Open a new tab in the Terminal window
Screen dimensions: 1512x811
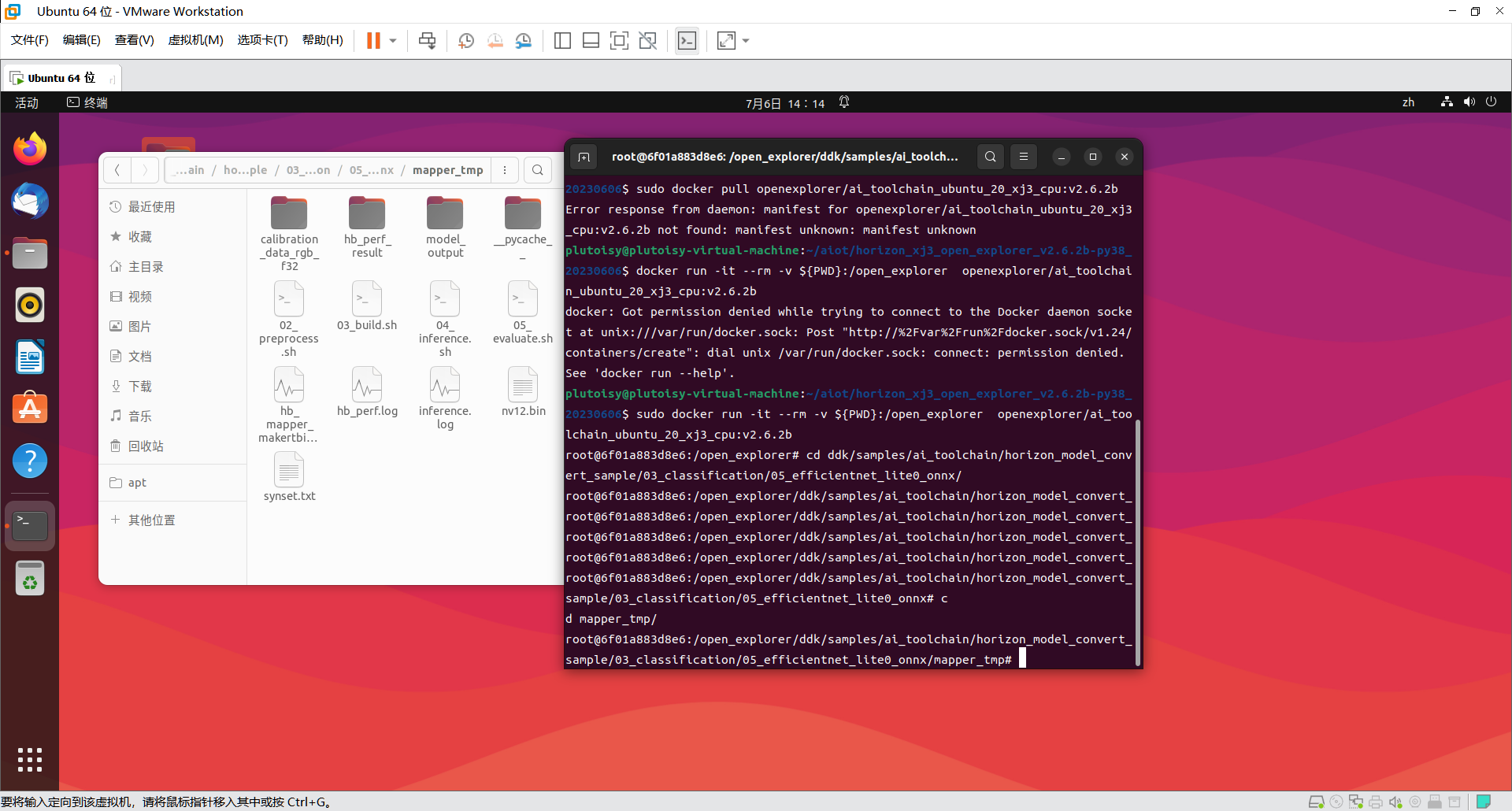pos(584,157)
